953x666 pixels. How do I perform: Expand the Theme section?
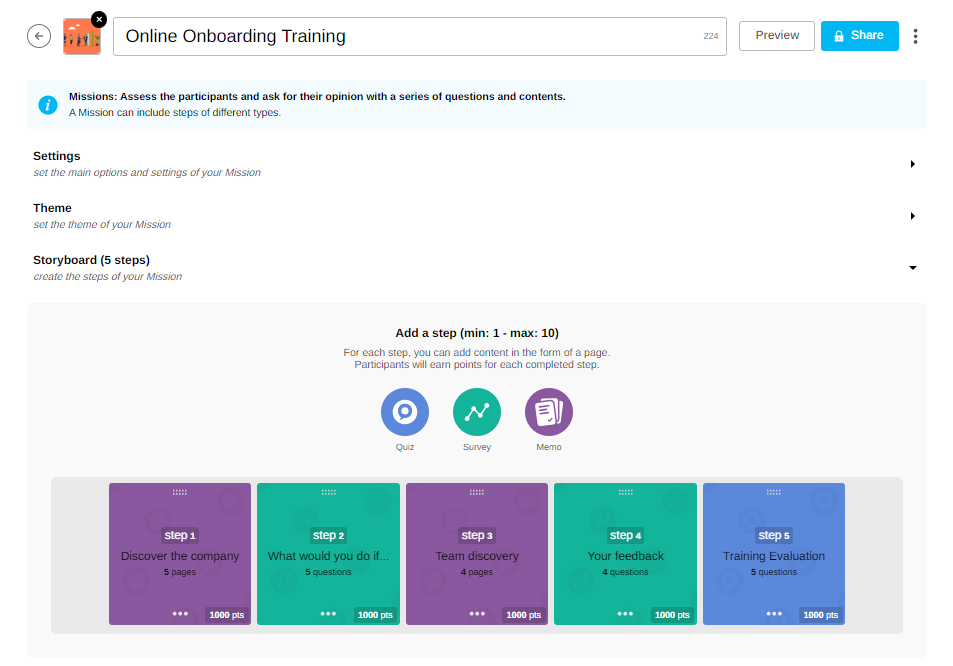click(x=912, y=216)
